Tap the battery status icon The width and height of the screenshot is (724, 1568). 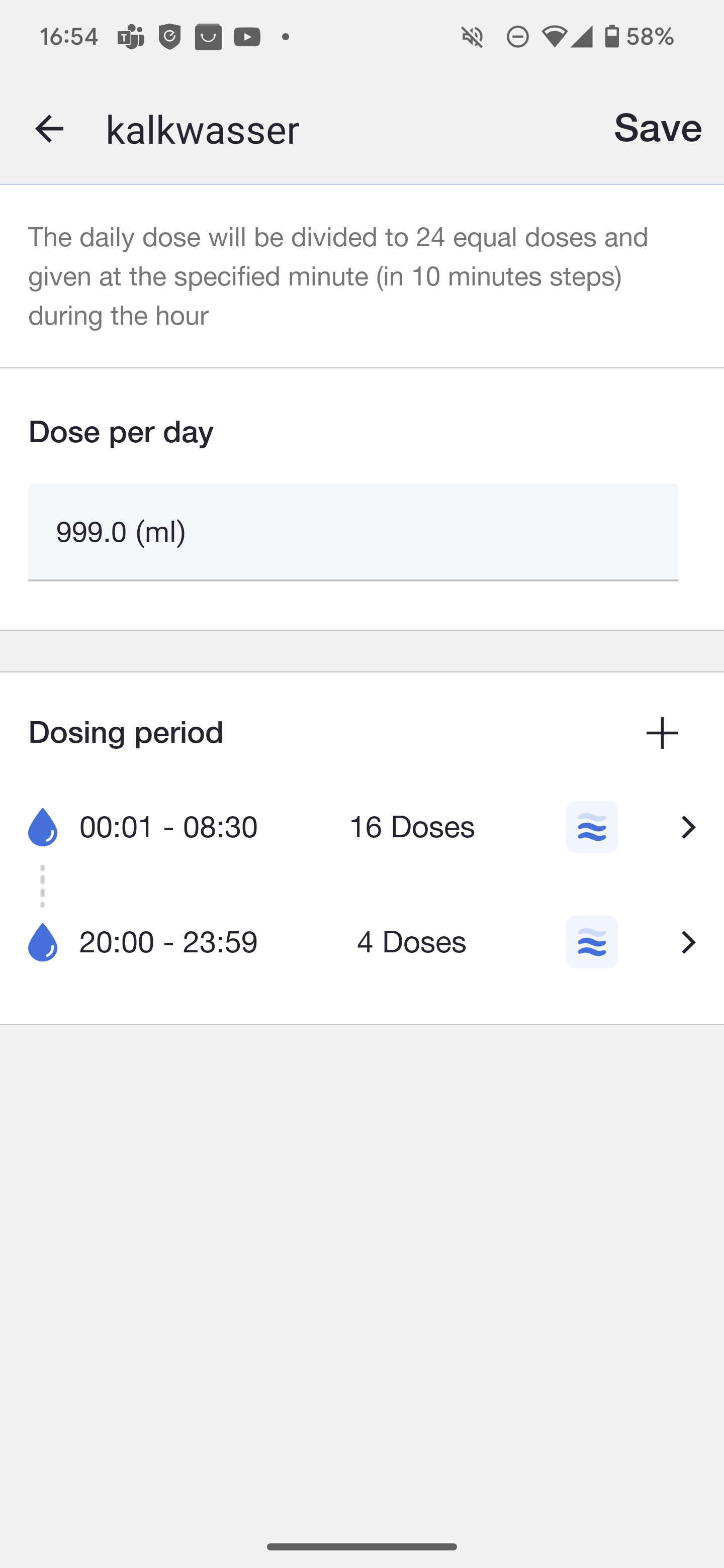click(x=611, y=37)
